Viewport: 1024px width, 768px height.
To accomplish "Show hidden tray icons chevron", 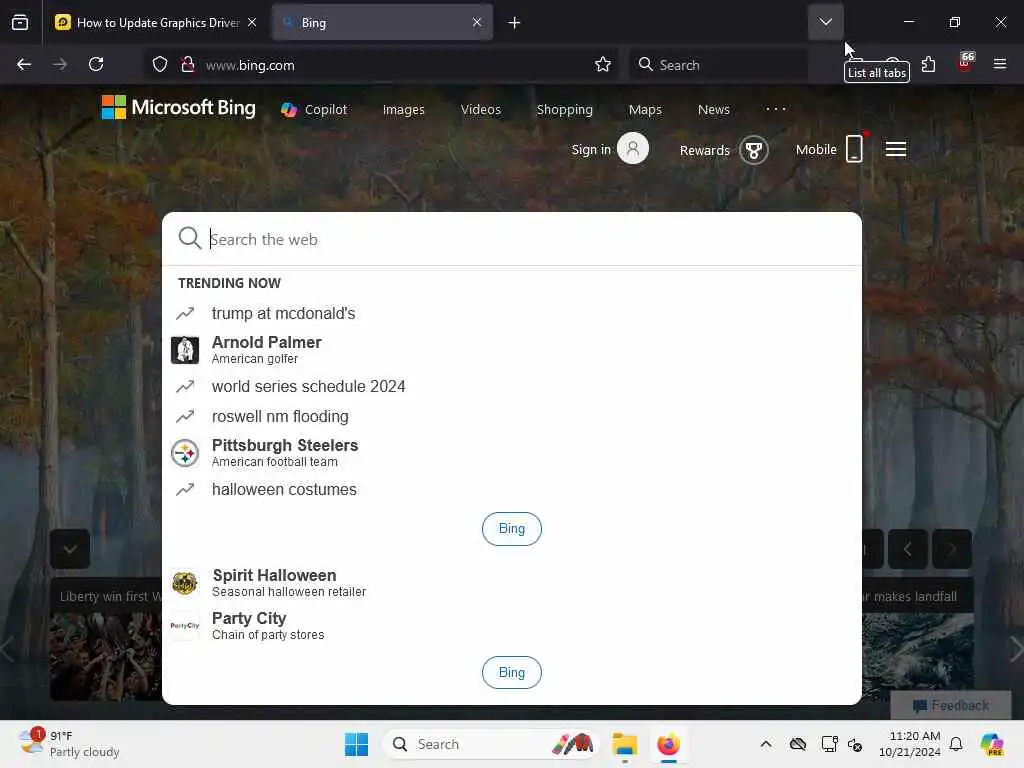I will pos(766,744).
